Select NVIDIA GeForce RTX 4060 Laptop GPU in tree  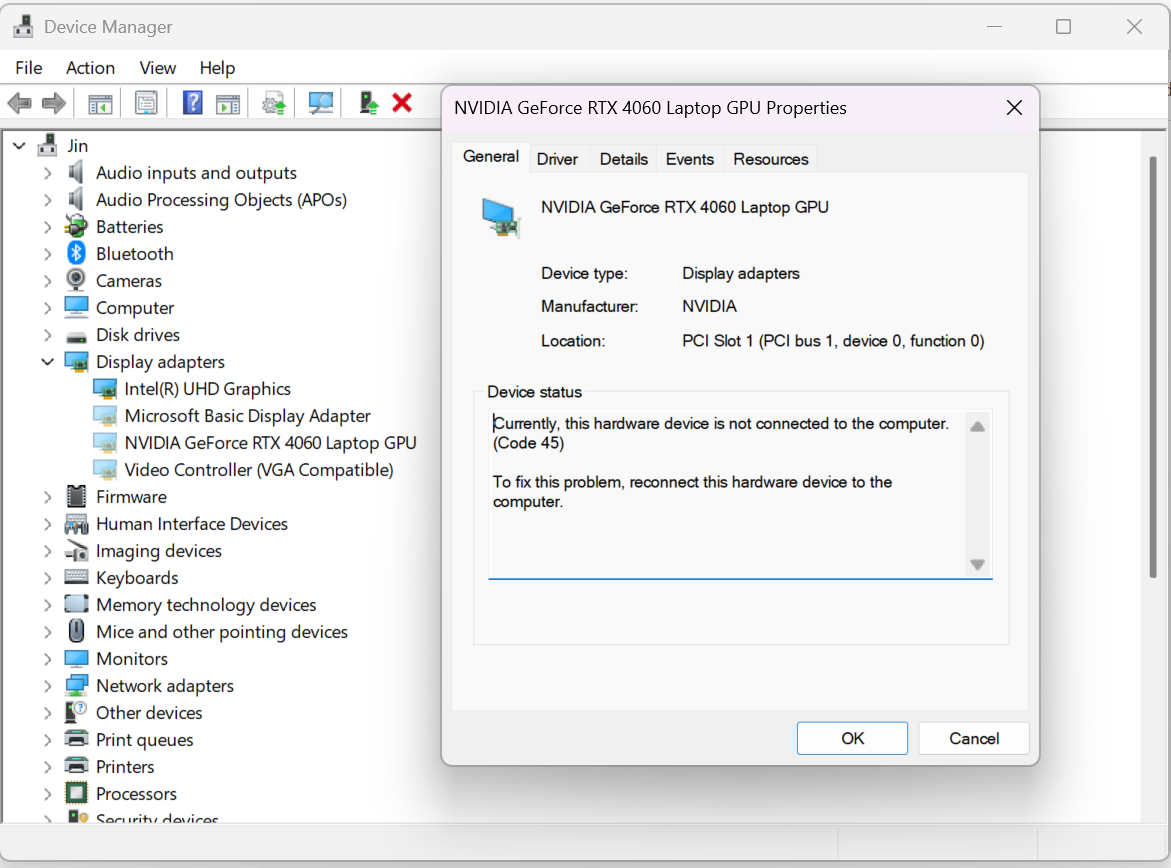(270, 443)
